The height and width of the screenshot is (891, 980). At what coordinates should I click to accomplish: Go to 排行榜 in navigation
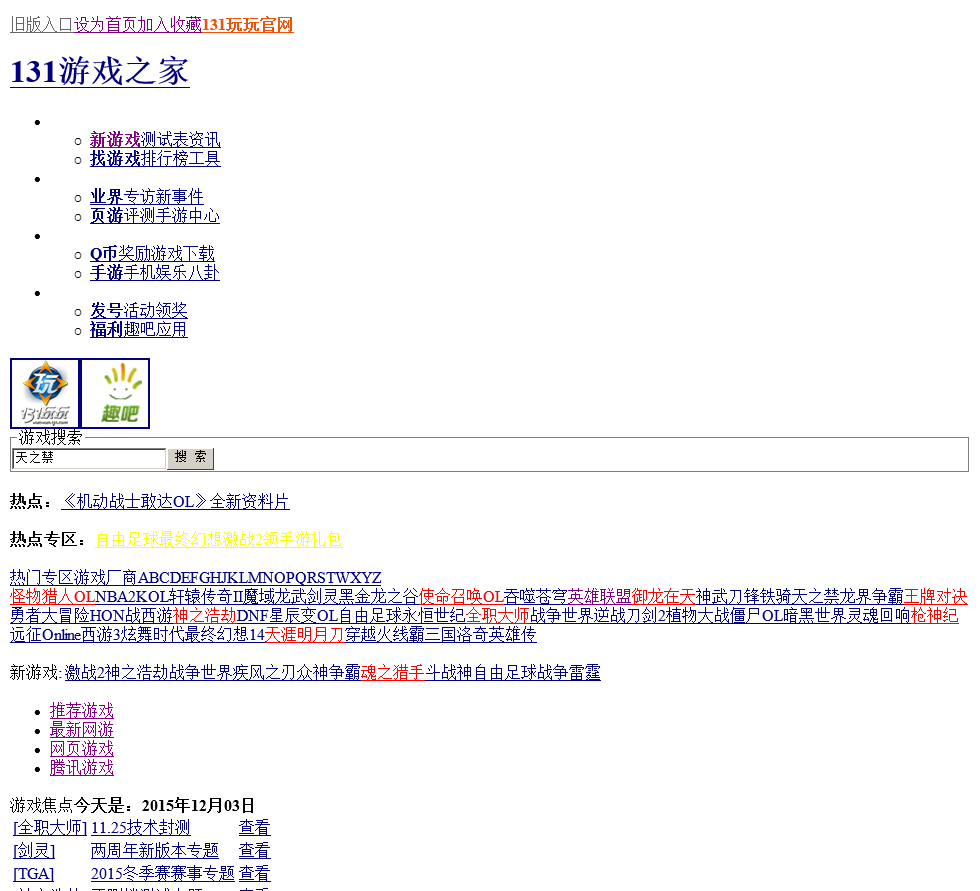click(165, 159)
